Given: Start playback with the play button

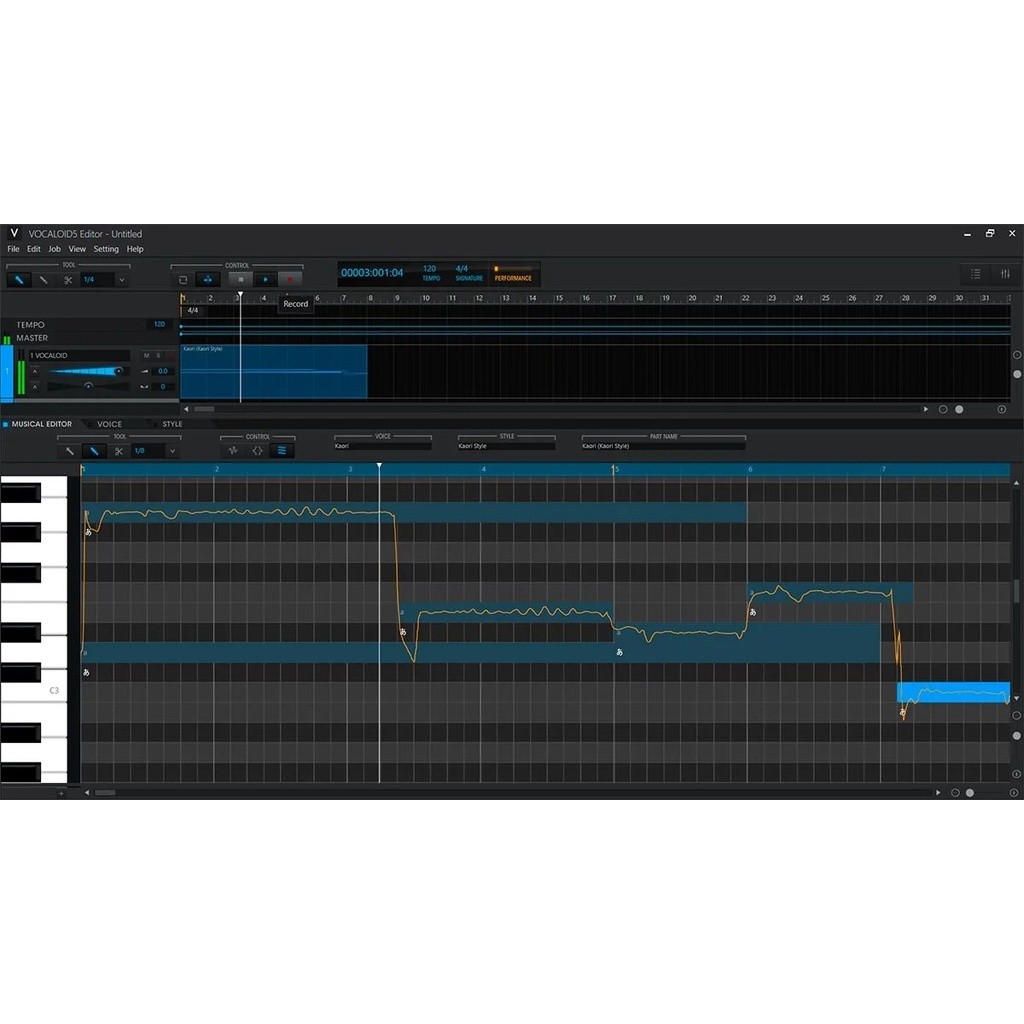Looking at the screenshot, I should (265, 280).
